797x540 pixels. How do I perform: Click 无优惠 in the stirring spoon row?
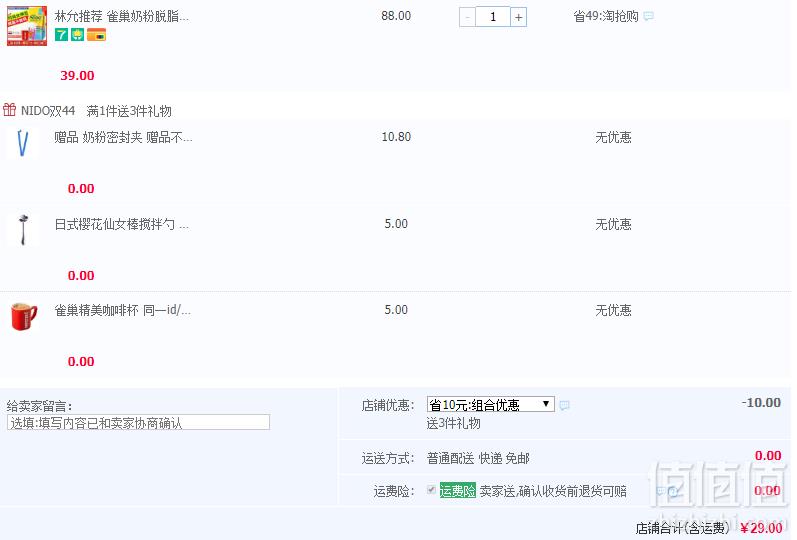[x=613, y=224]
